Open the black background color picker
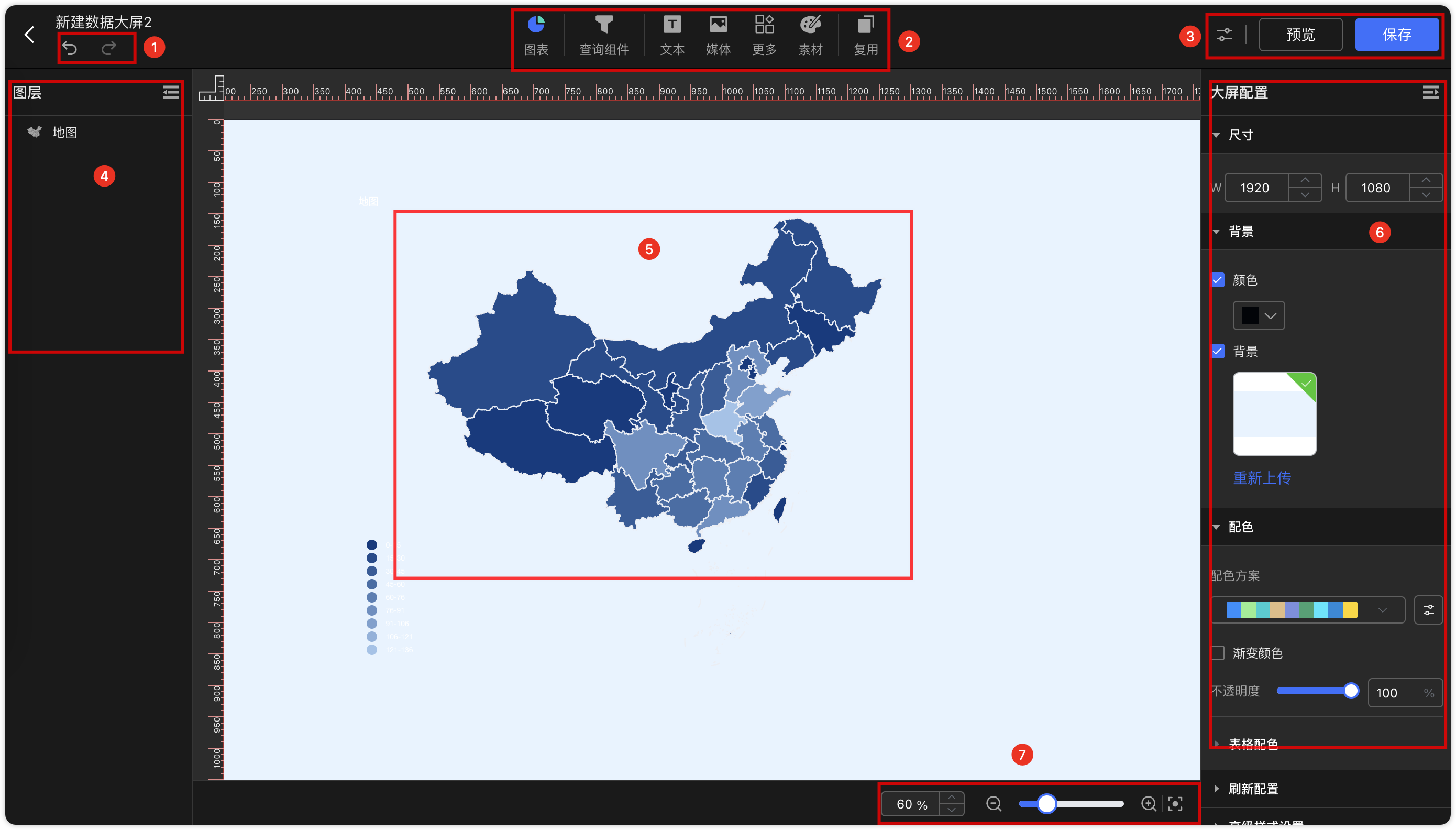 [1259, 315]
